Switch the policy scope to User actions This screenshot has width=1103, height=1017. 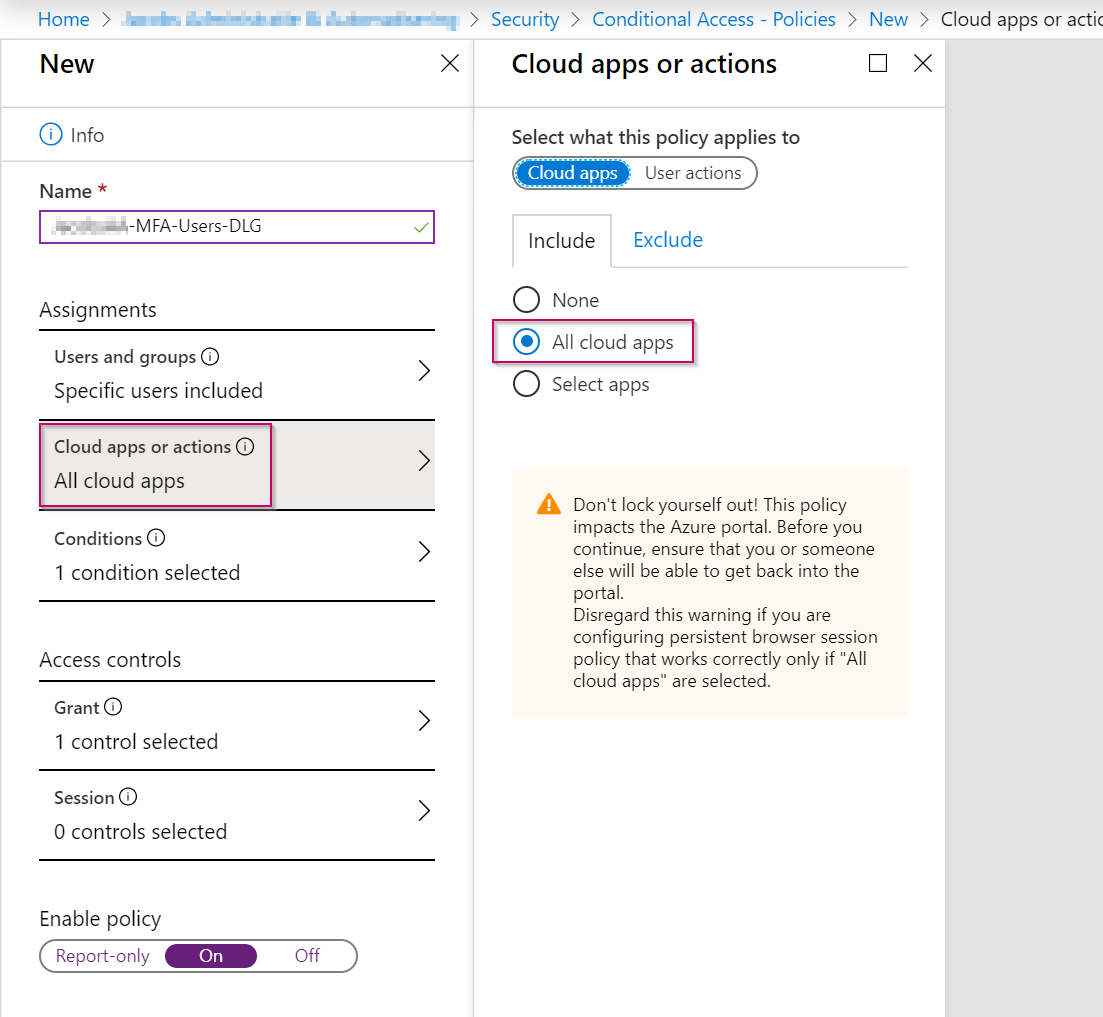coord(693,172)
